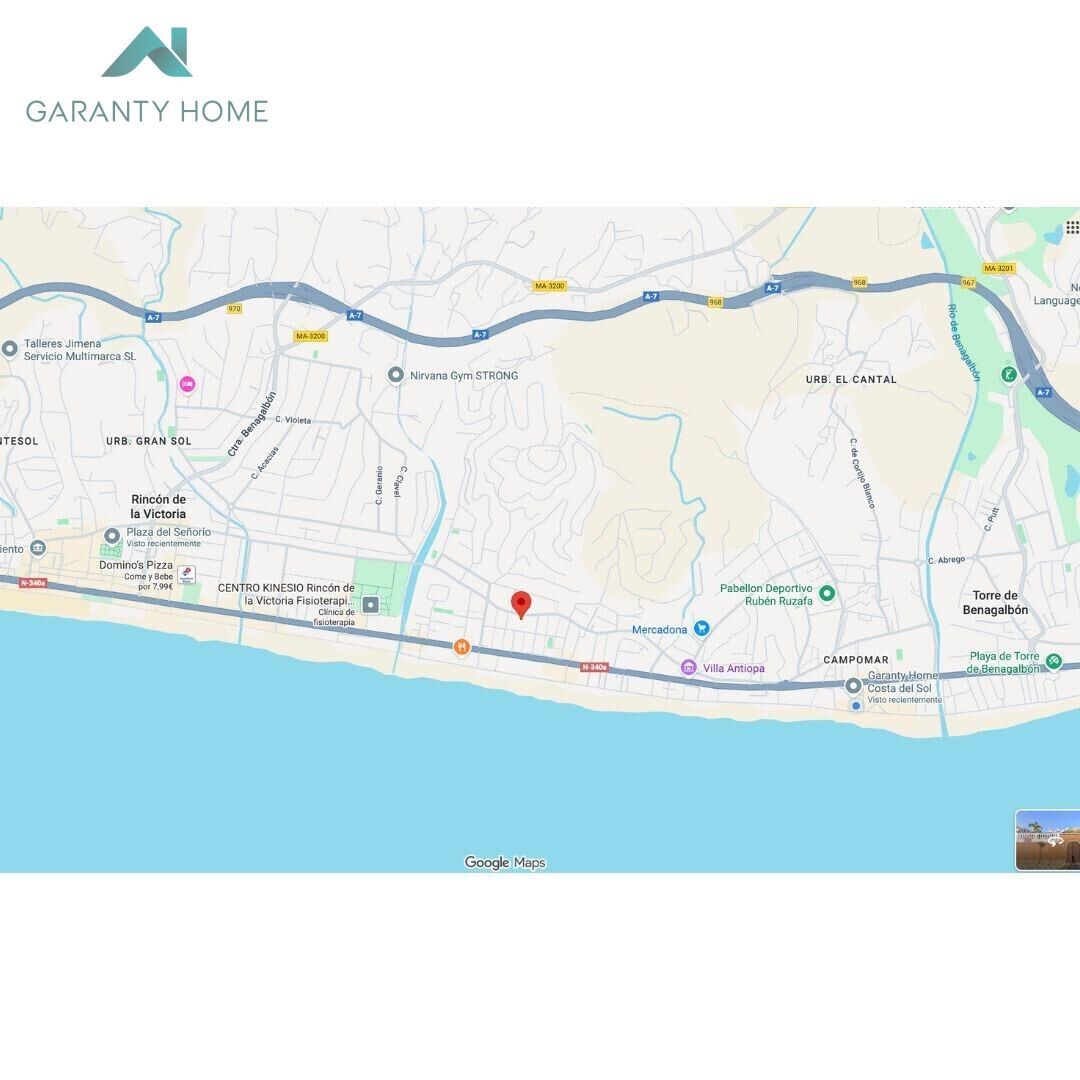Open Pabellon Deportivo Rubén Ruzafa marker
Screen dimensions: 1080x1080
(x=827, y=593)
